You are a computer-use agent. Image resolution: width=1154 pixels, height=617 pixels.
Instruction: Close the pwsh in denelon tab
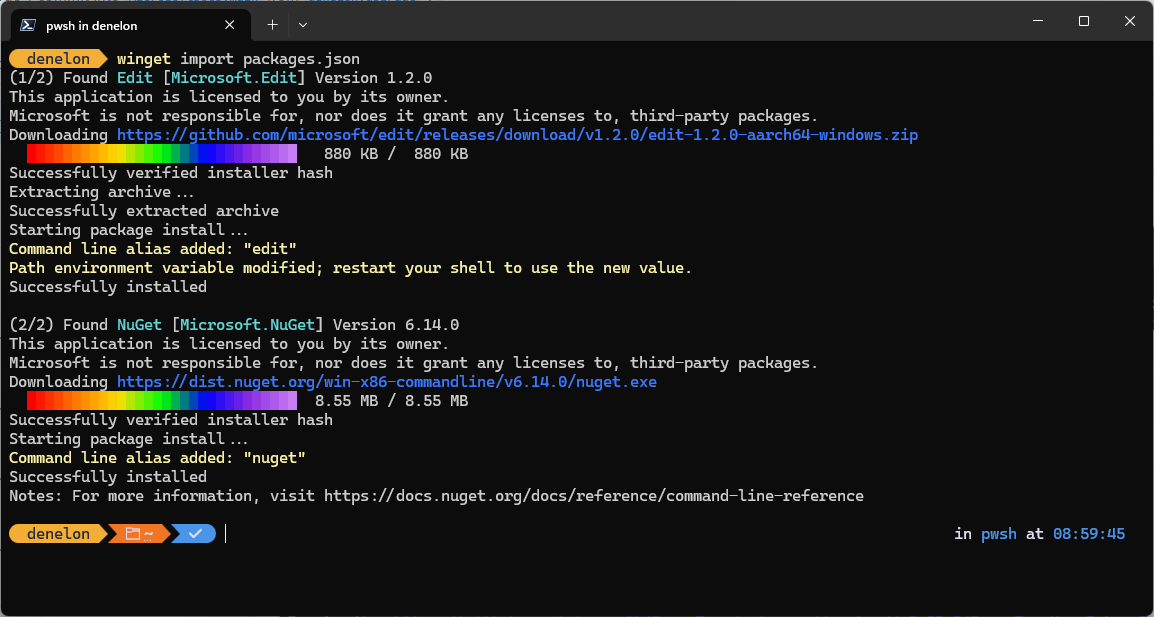[229, 24]
